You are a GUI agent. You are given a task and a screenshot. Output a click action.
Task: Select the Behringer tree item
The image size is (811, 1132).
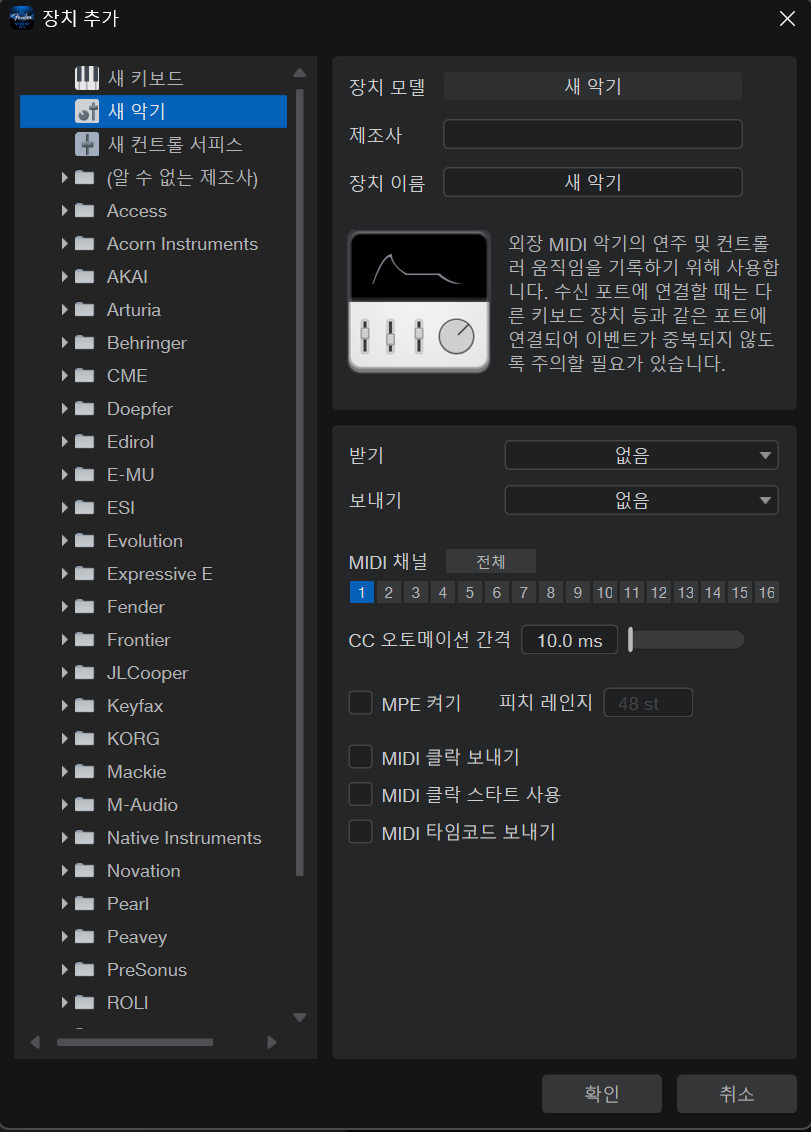coord(146,343)
